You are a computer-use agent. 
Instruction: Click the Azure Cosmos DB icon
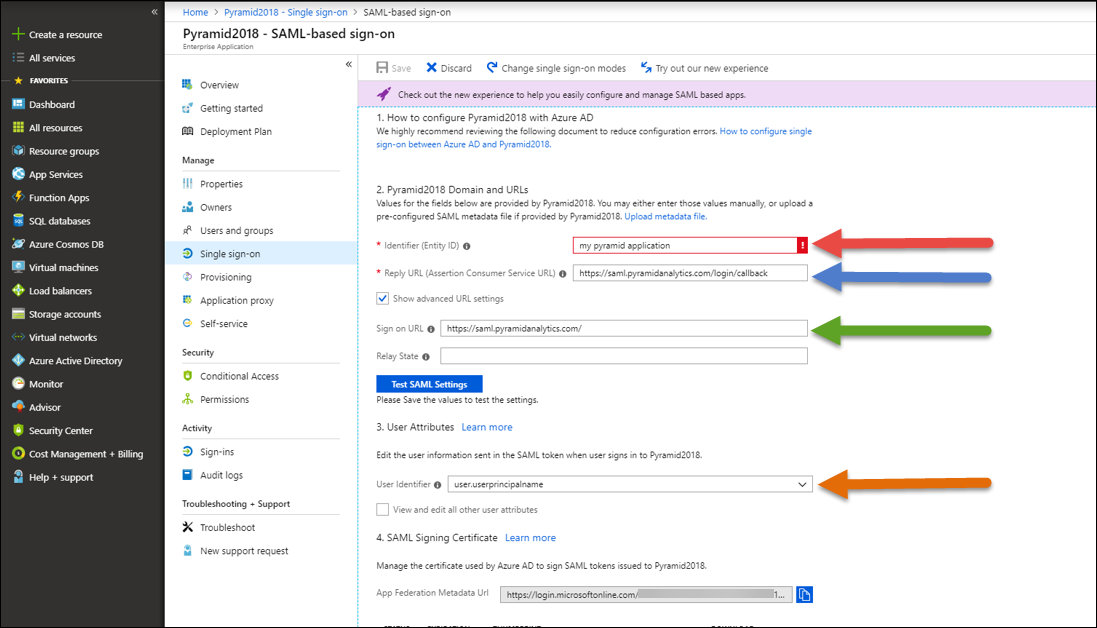(18, 244)
